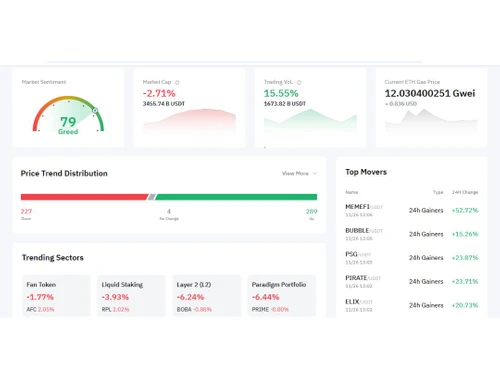This screenshot has height=375, width=500.
Task: Open the Fan Token sector card
Action: (x=56, y=296)
